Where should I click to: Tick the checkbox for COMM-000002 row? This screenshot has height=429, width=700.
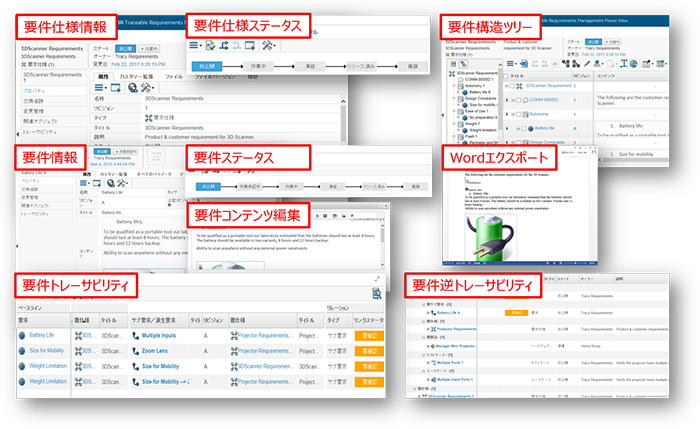pos(518,100)
